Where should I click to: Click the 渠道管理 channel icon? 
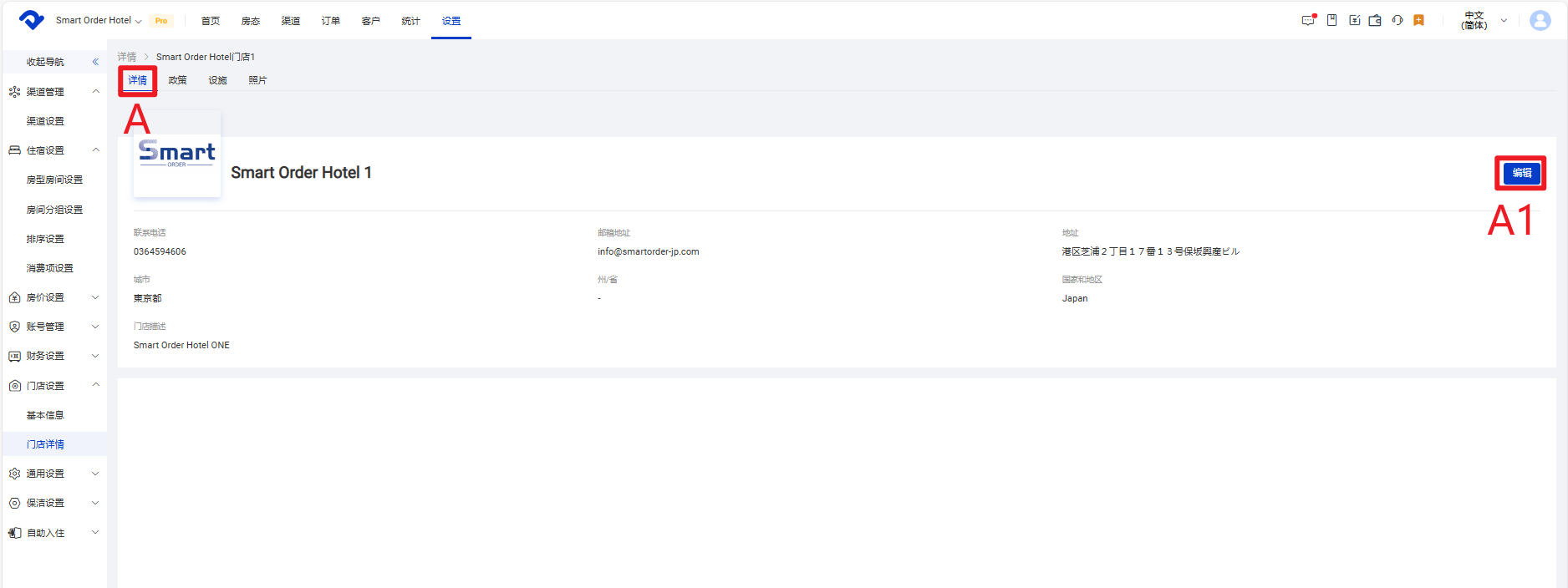click(x=14, y=92)
